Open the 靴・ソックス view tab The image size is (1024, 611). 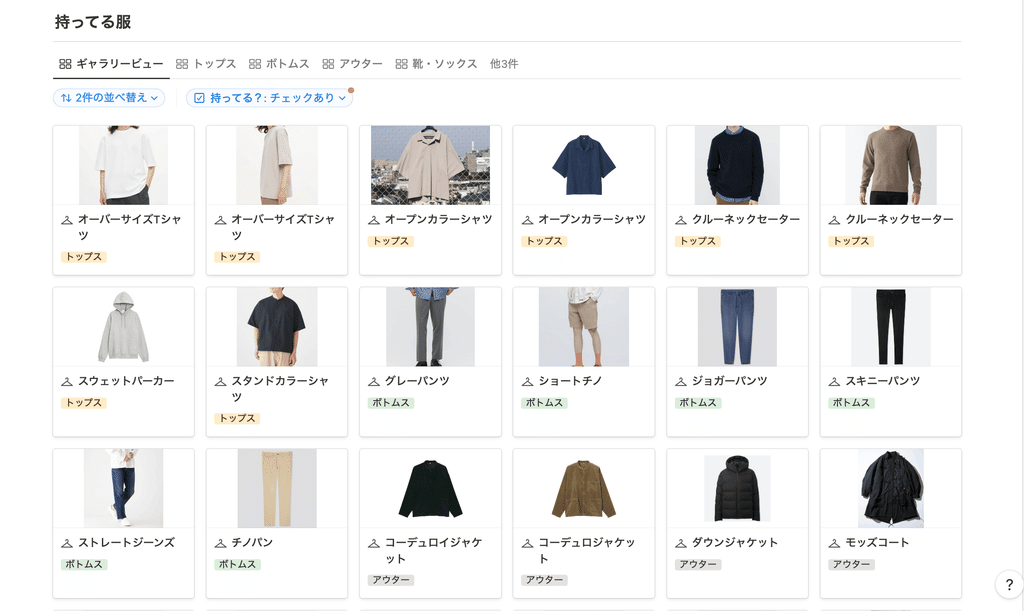(436, 64)
